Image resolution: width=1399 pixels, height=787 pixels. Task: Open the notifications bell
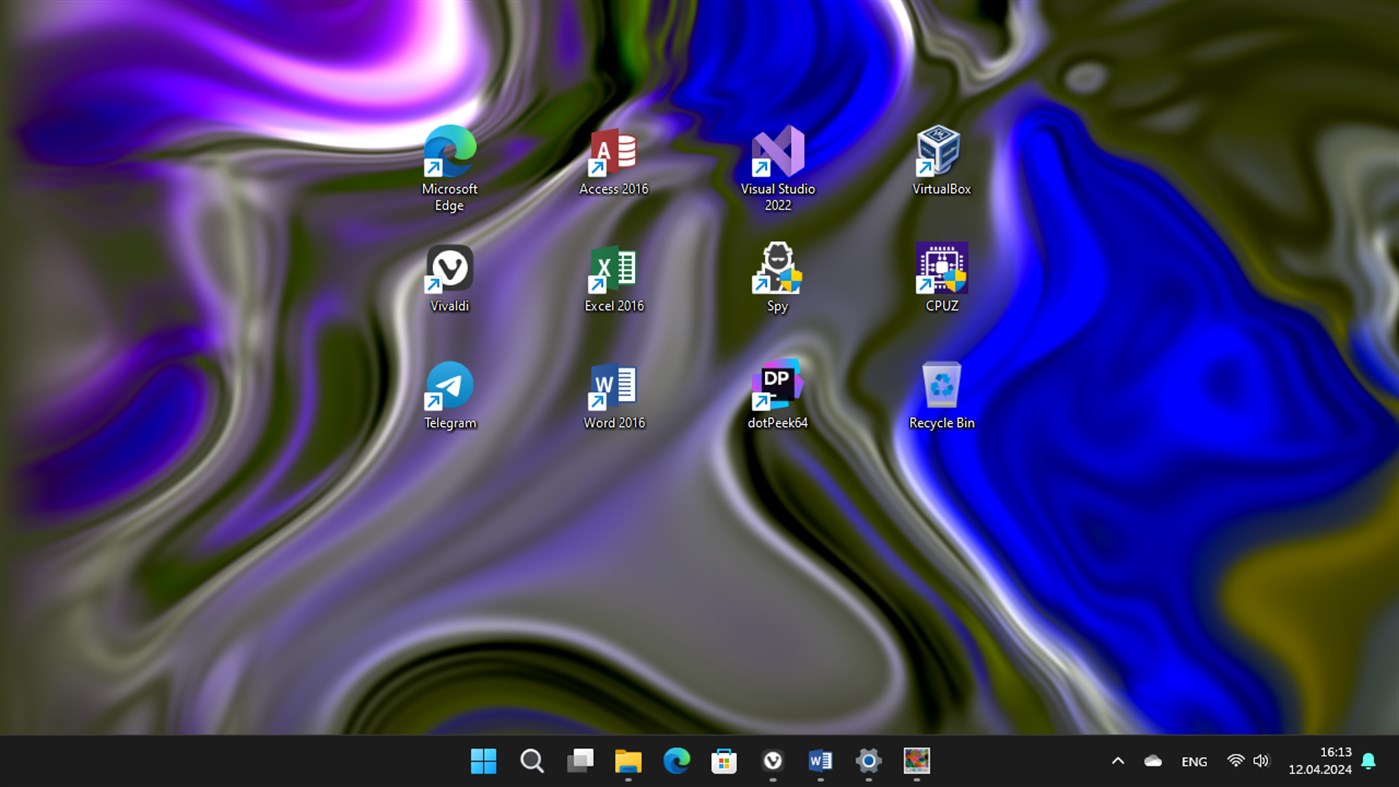[x=1368, y=761]
